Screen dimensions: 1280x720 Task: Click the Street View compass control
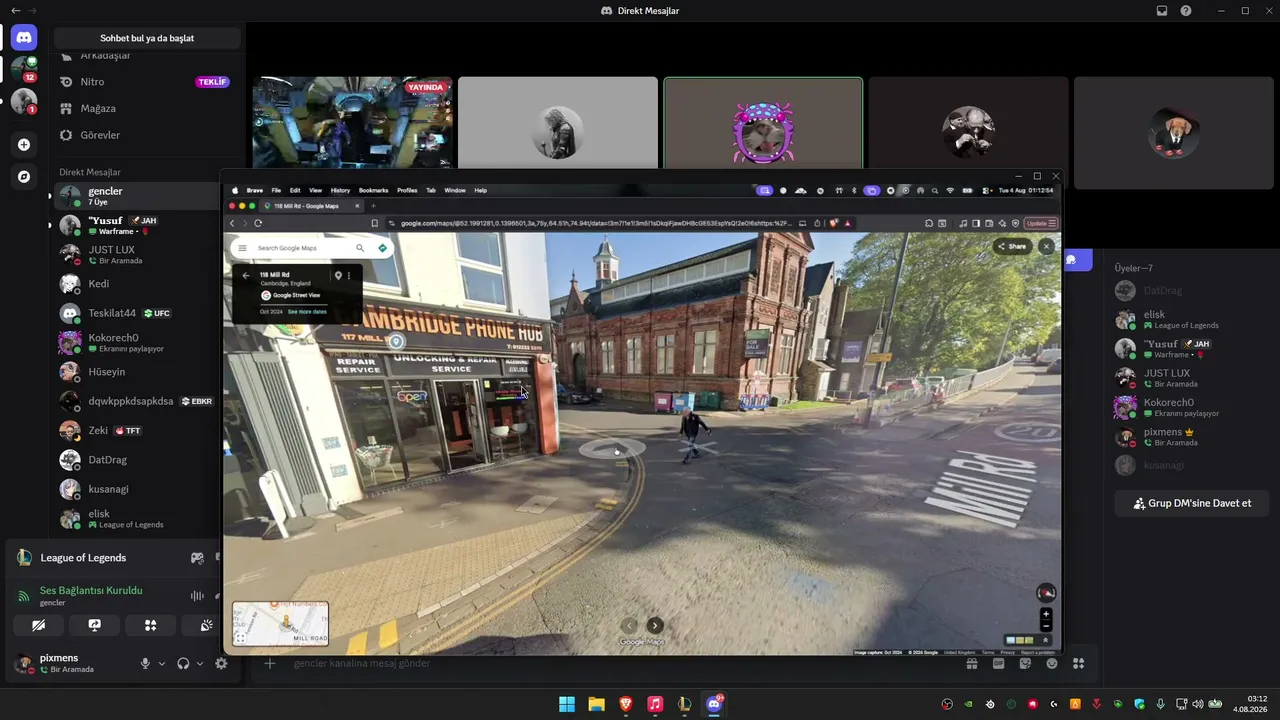point(1046,593)
